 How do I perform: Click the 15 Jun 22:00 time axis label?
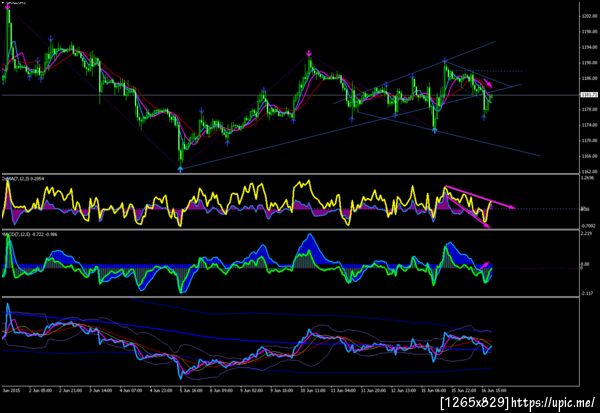pyautogui.click(x=464, y=390)
